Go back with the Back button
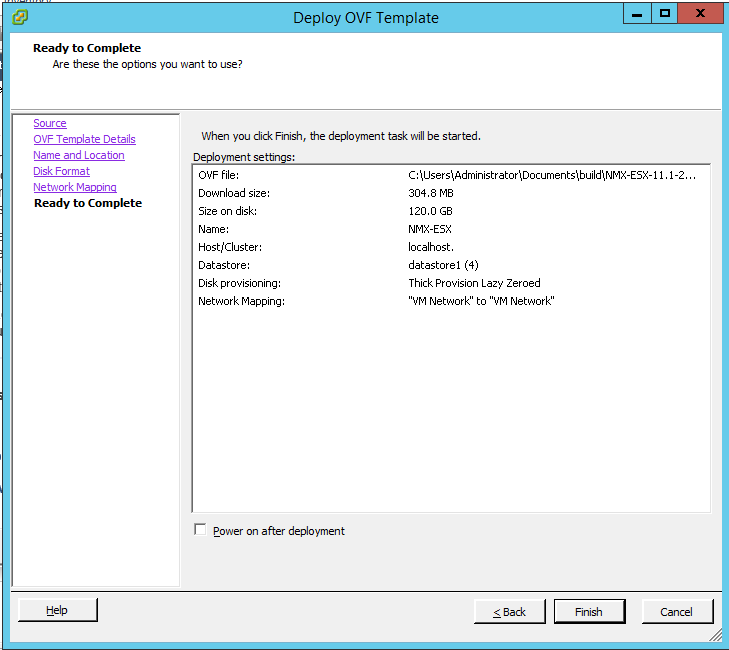729x650 pixels. coord(510,611)
